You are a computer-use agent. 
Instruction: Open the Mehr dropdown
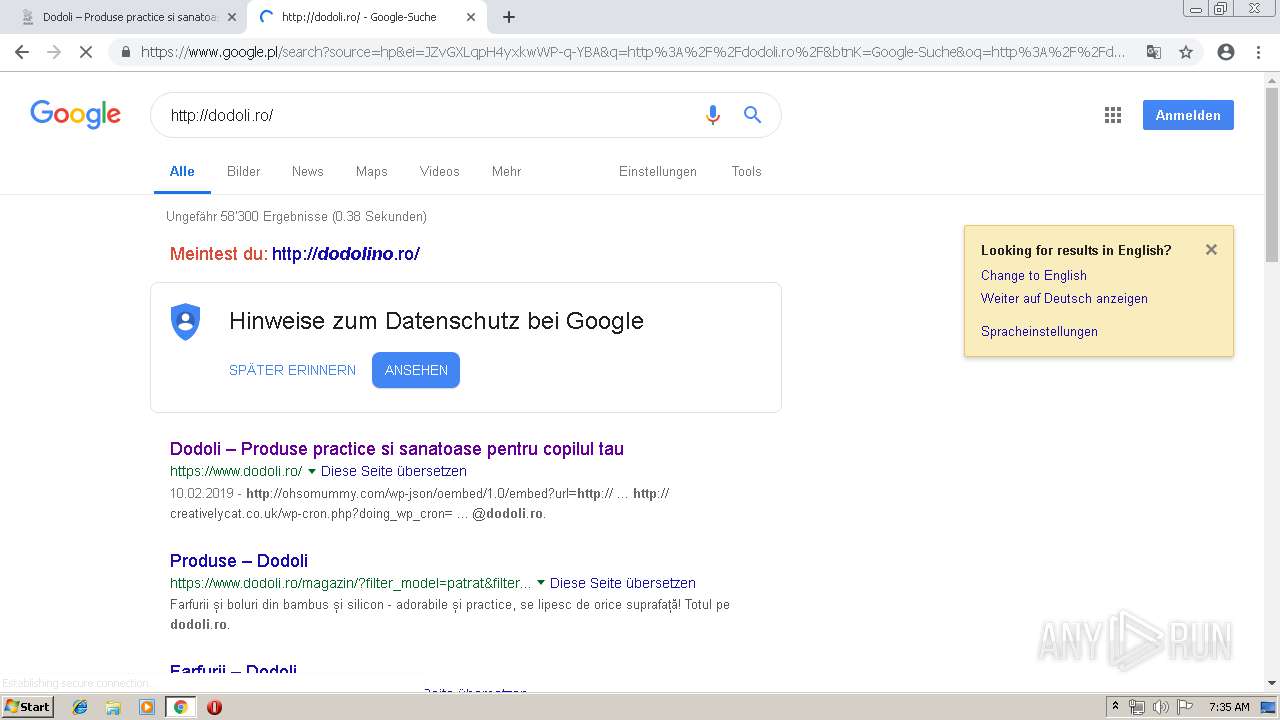[x=506, y=171]
